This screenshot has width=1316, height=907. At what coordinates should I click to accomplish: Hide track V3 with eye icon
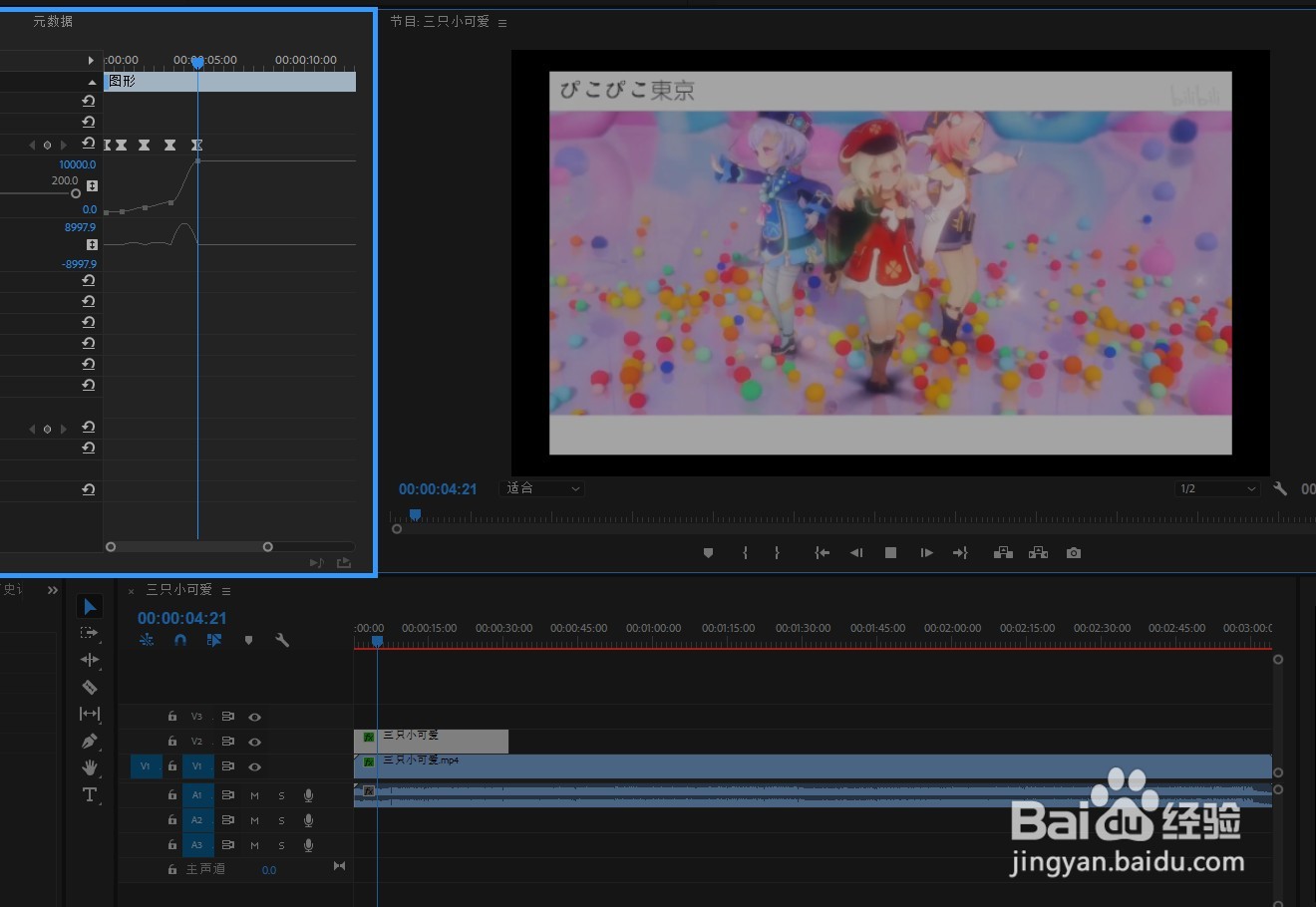click(x=255, y=717)
